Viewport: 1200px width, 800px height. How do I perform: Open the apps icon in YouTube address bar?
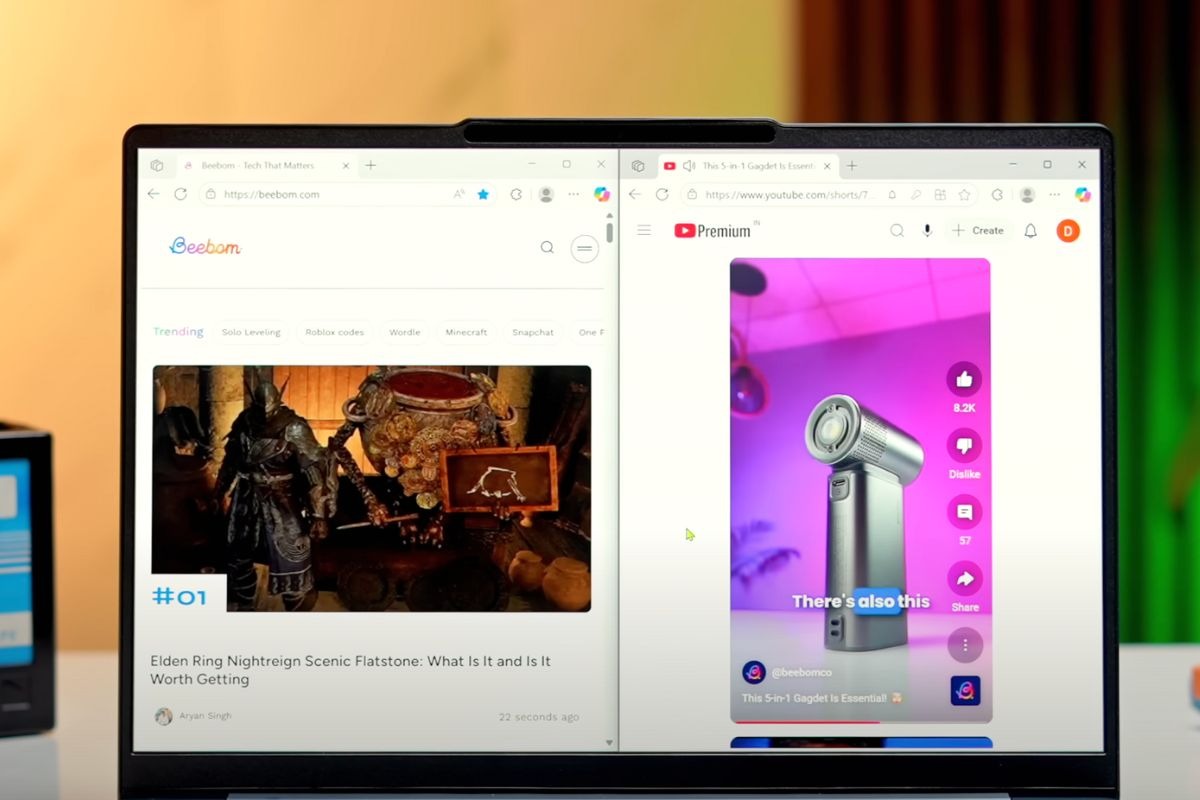point(940,194)
